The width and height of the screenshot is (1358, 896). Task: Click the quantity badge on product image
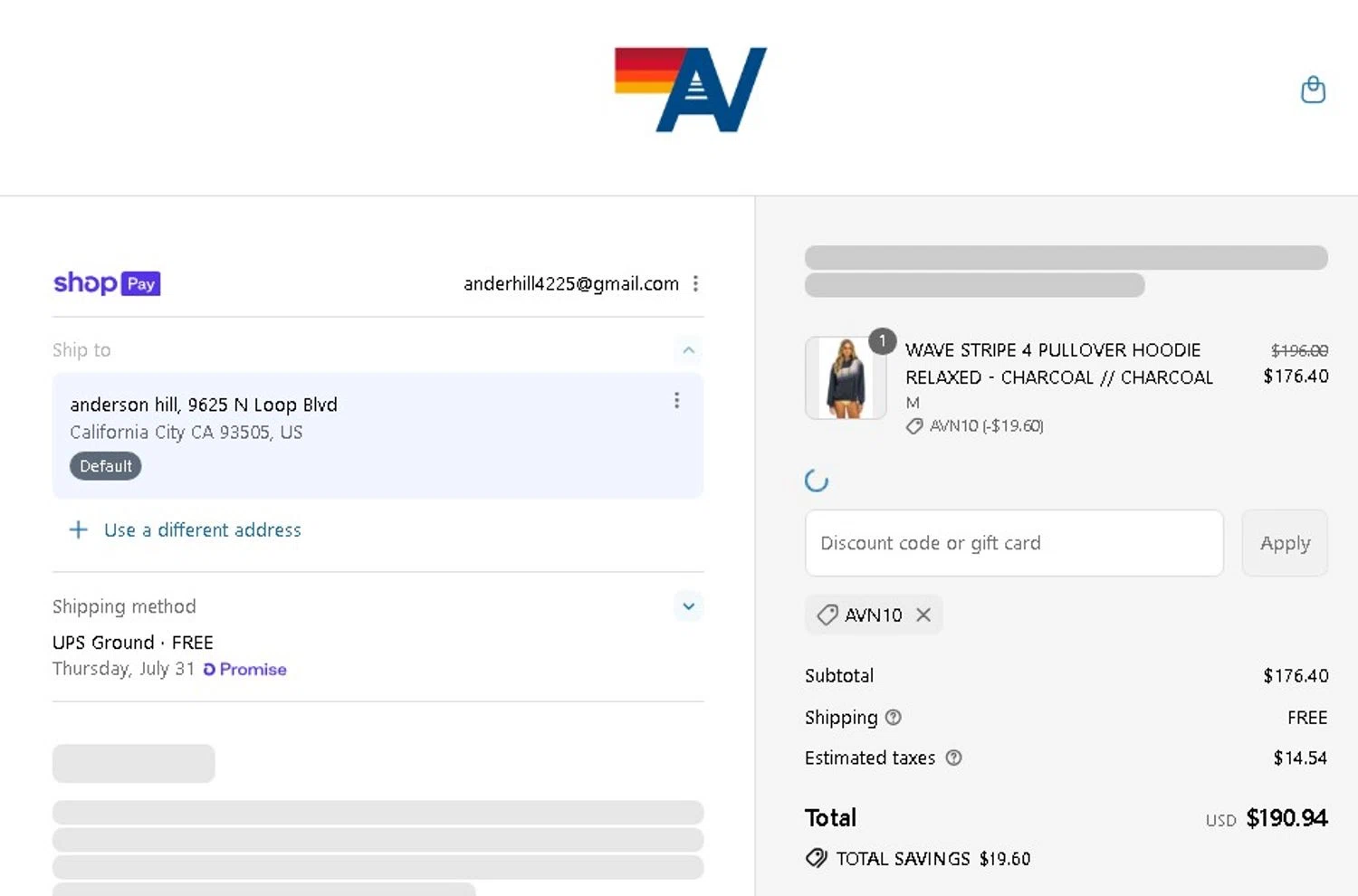click(x=882, y=341)
